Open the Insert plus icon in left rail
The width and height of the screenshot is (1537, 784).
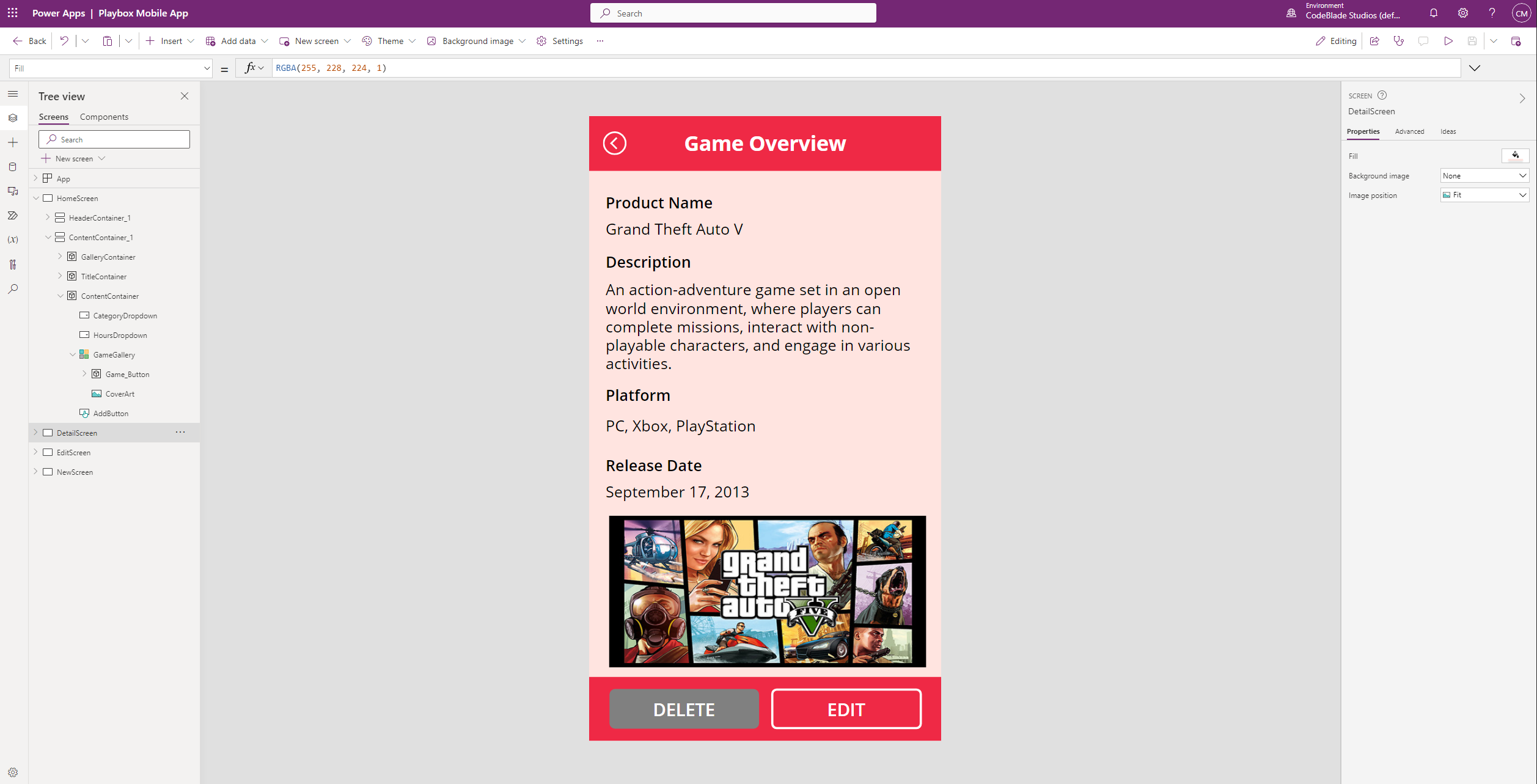coord(13,142)
